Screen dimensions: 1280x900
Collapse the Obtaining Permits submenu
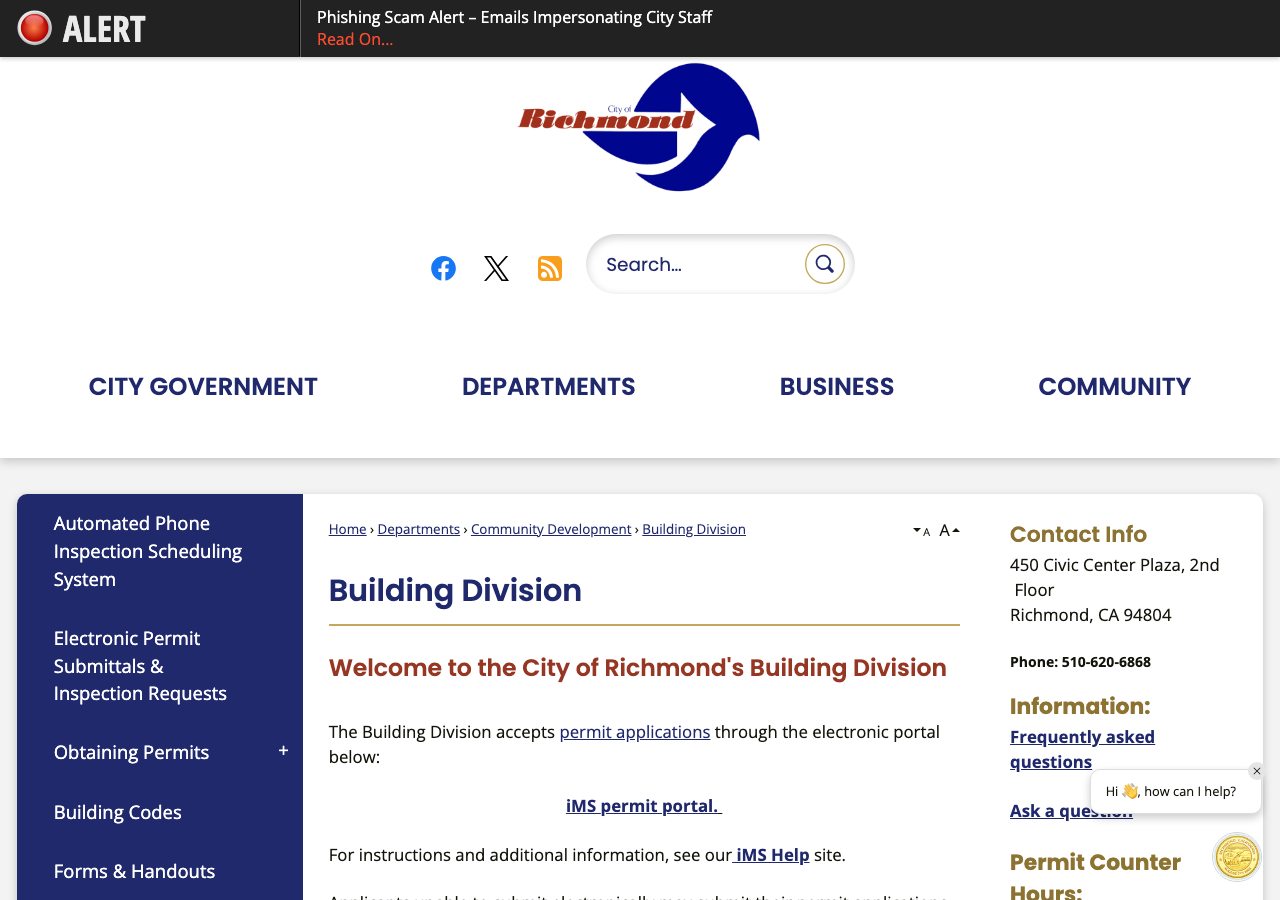pyautogui.click(x=283, y=751)
